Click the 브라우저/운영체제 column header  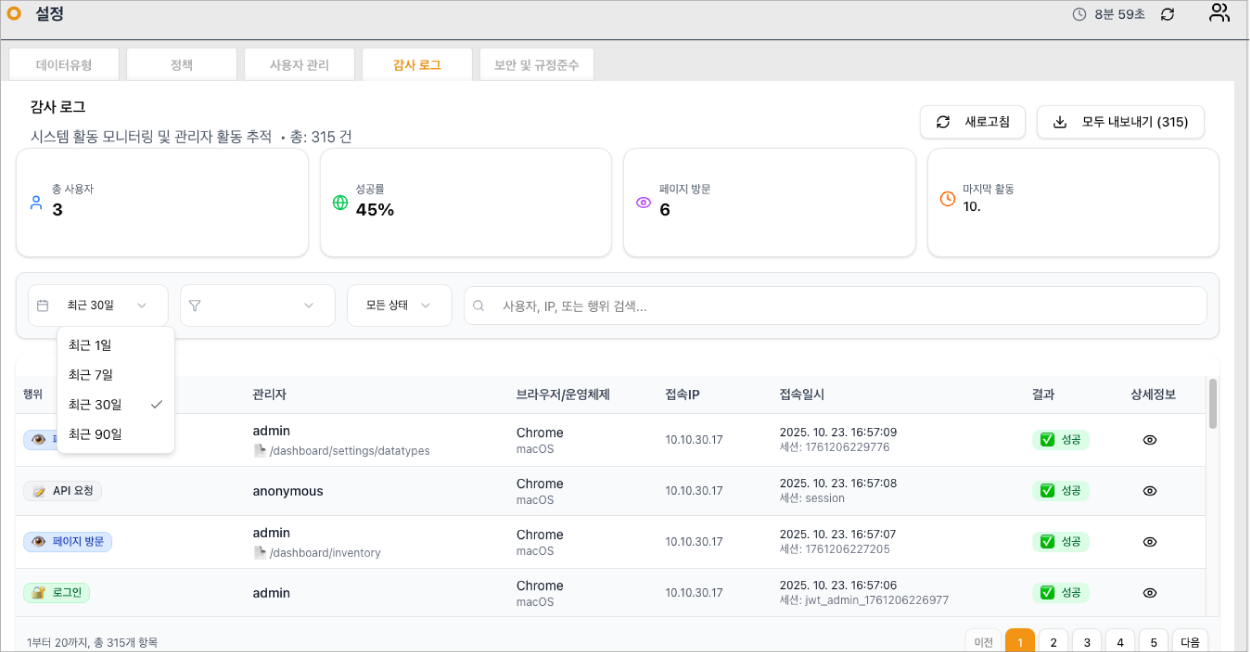pyautogui.click(x=563, y=394)
